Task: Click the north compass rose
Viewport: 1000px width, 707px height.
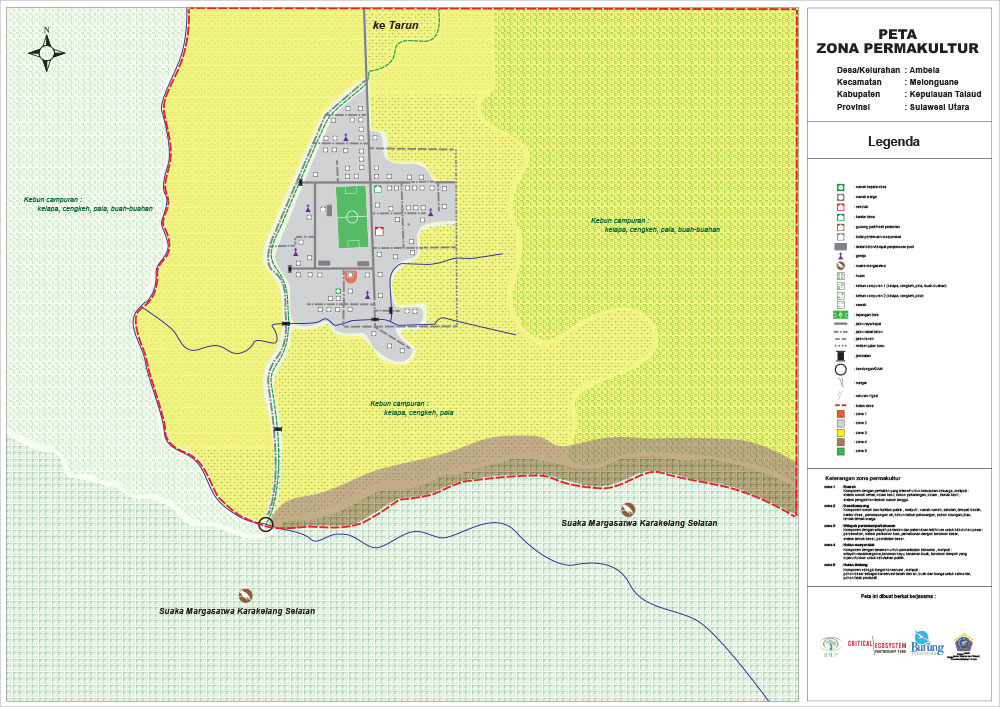Action: point(46,52)
